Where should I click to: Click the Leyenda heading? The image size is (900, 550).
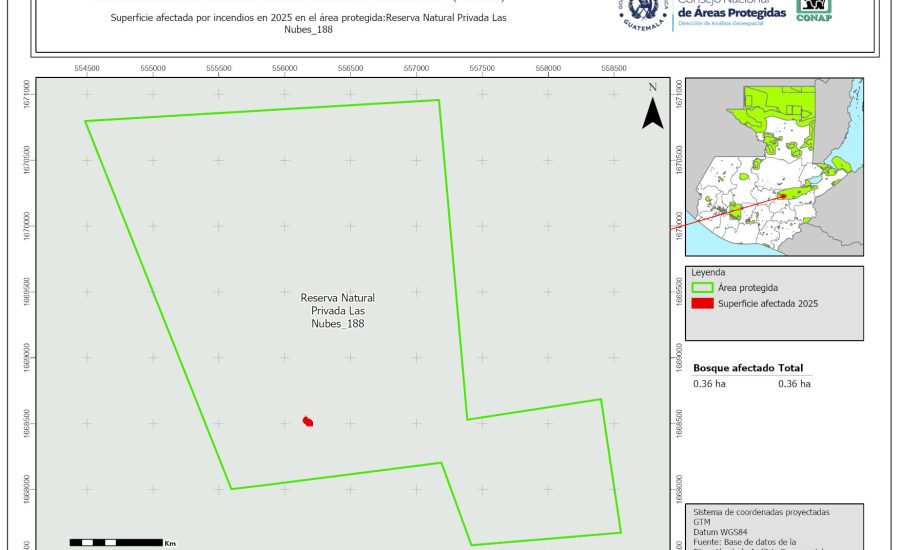coord(708,272)
